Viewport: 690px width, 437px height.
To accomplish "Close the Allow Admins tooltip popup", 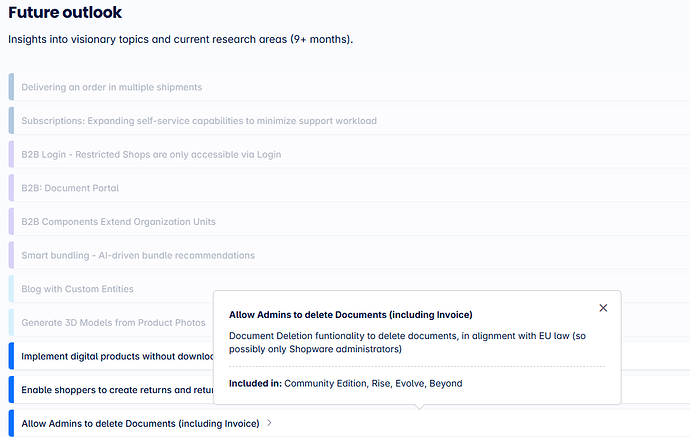I will [x=603, y=309].
